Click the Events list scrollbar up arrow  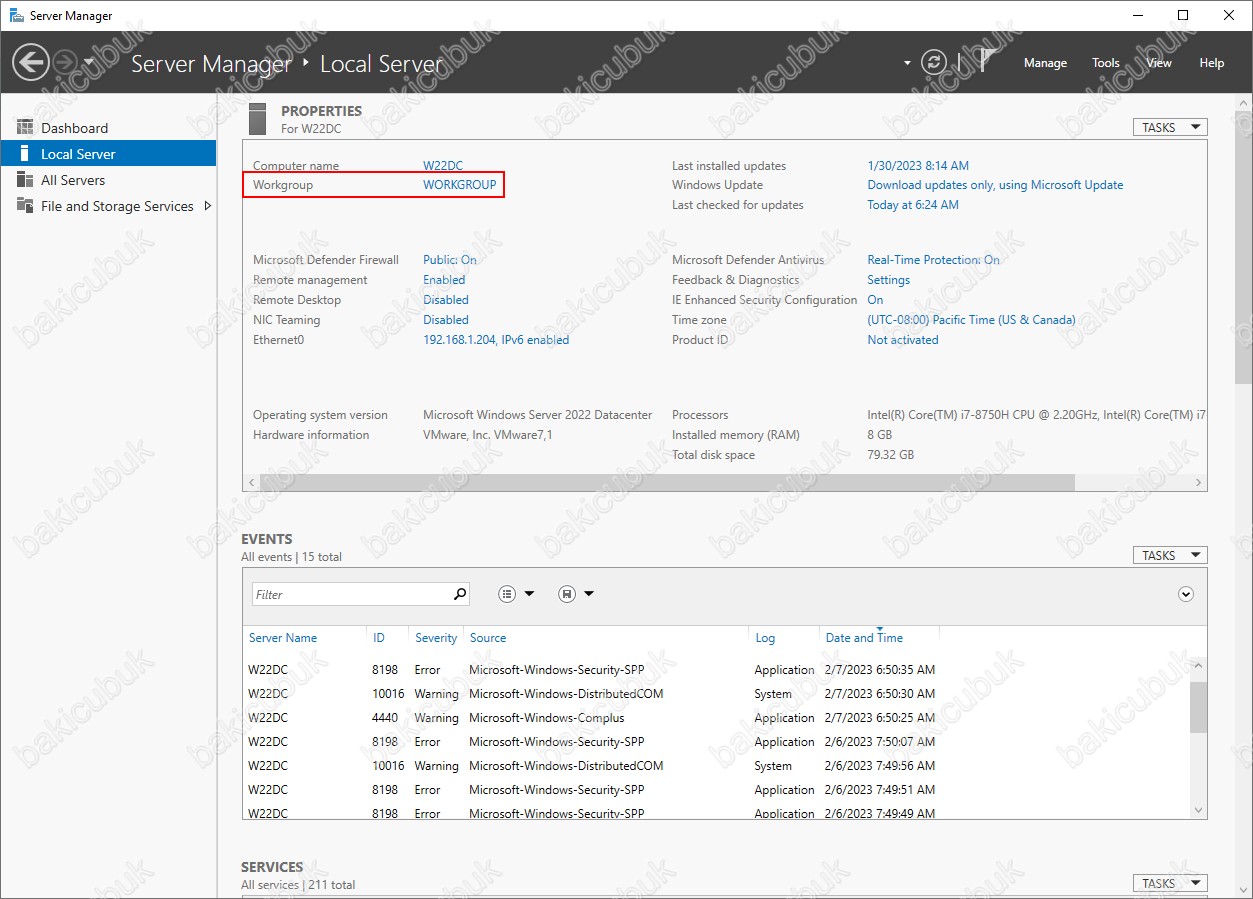point(1198,665)
